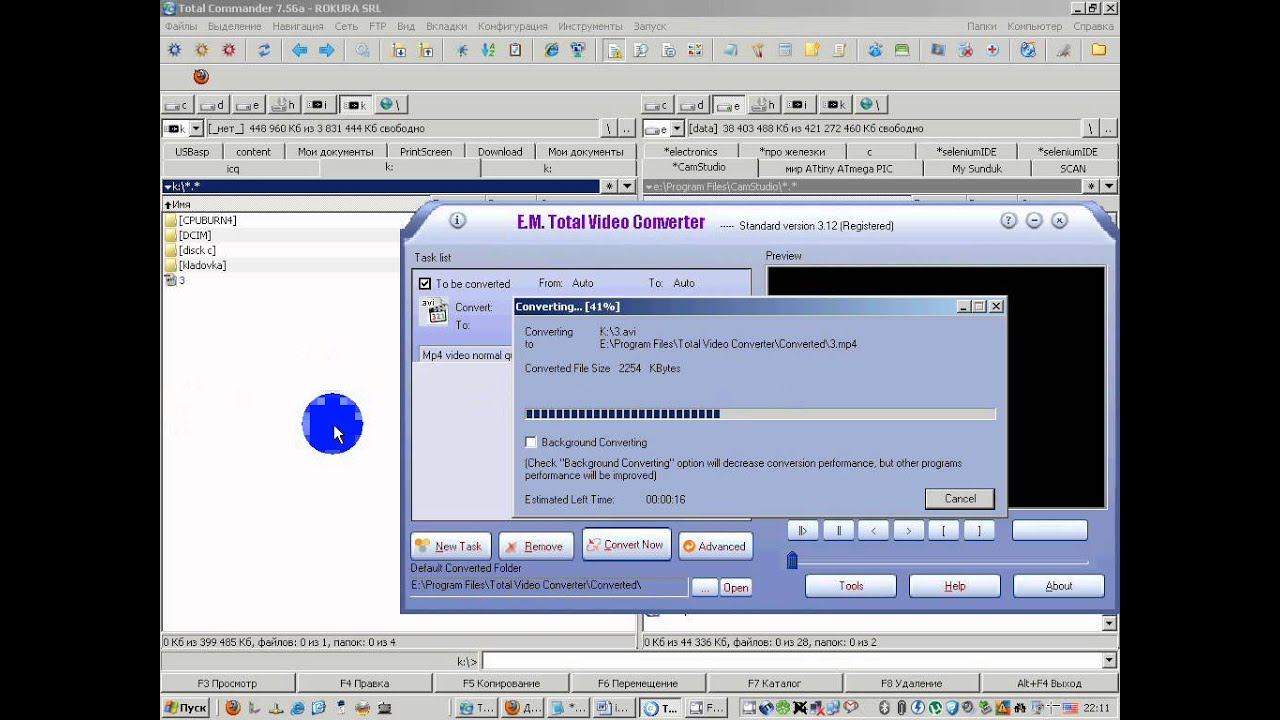Image resolution: width=1280 pixels, height=720 pixels.
Task: Open left panel directory history dropdown arrow
Action: coord(627,186)
